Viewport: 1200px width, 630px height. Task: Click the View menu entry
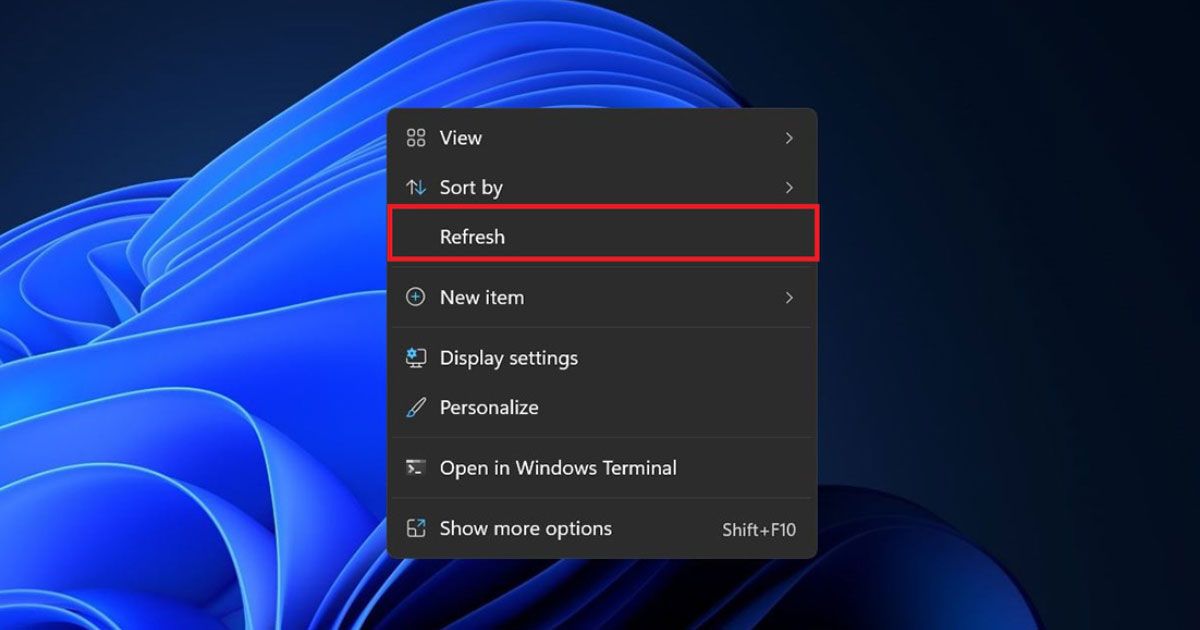tap(461, 137)
